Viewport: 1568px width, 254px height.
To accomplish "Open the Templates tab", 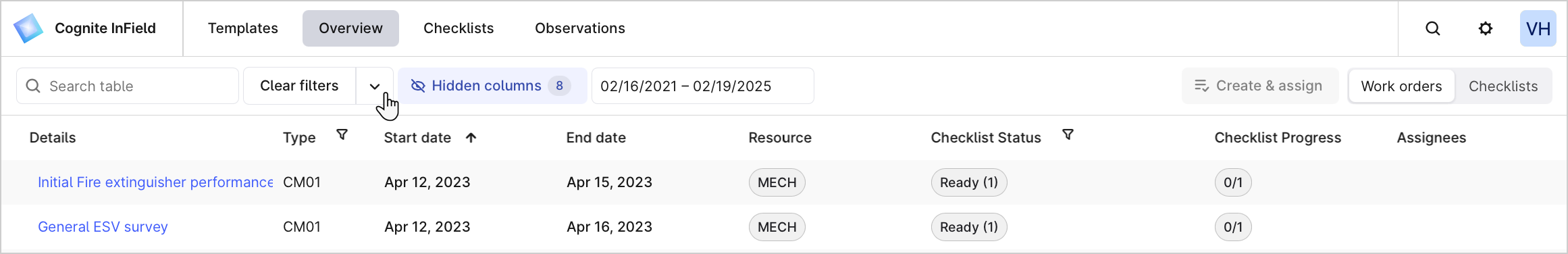I will click(243, 28).
